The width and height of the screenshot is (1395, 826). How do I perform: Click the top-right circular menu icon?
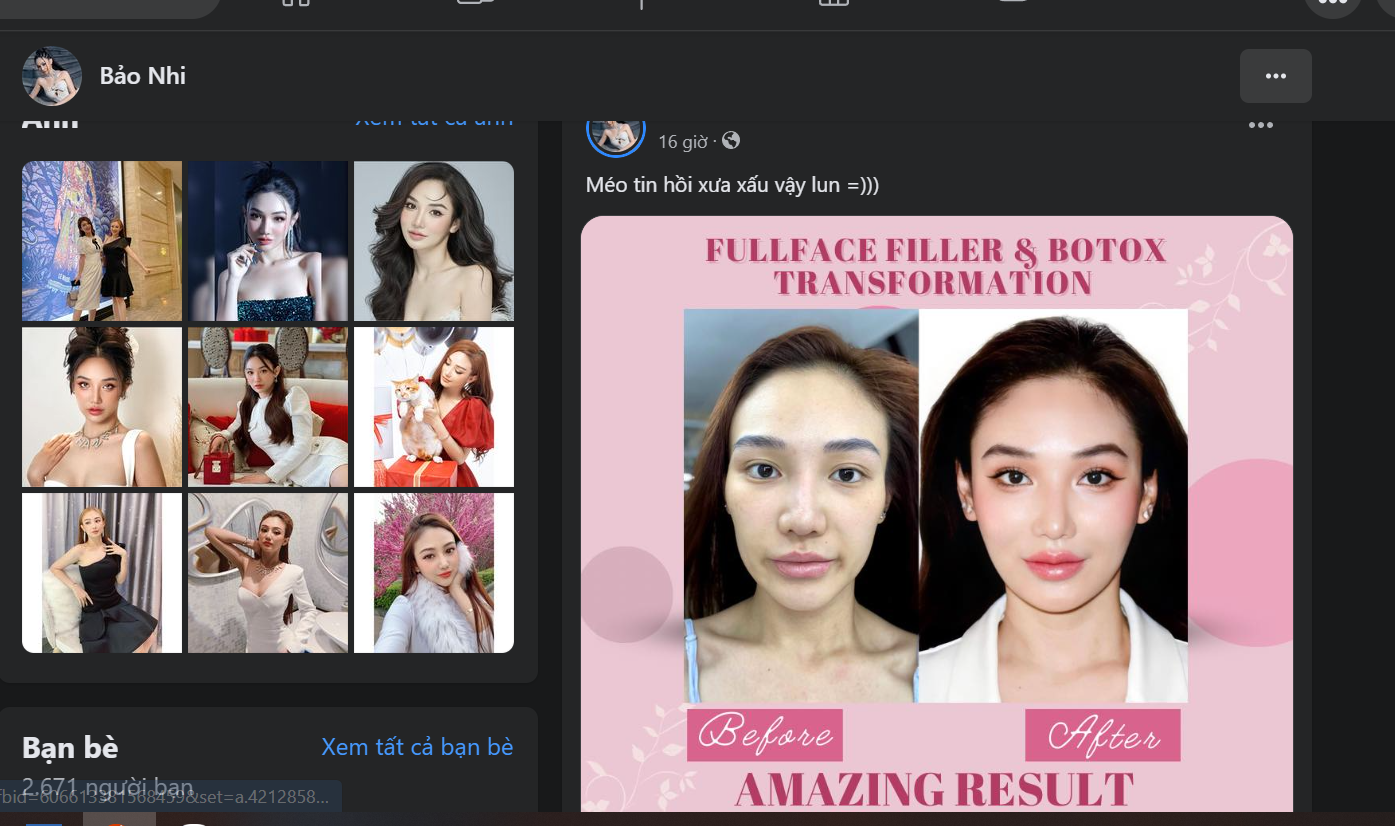(x=1332, y=5)
